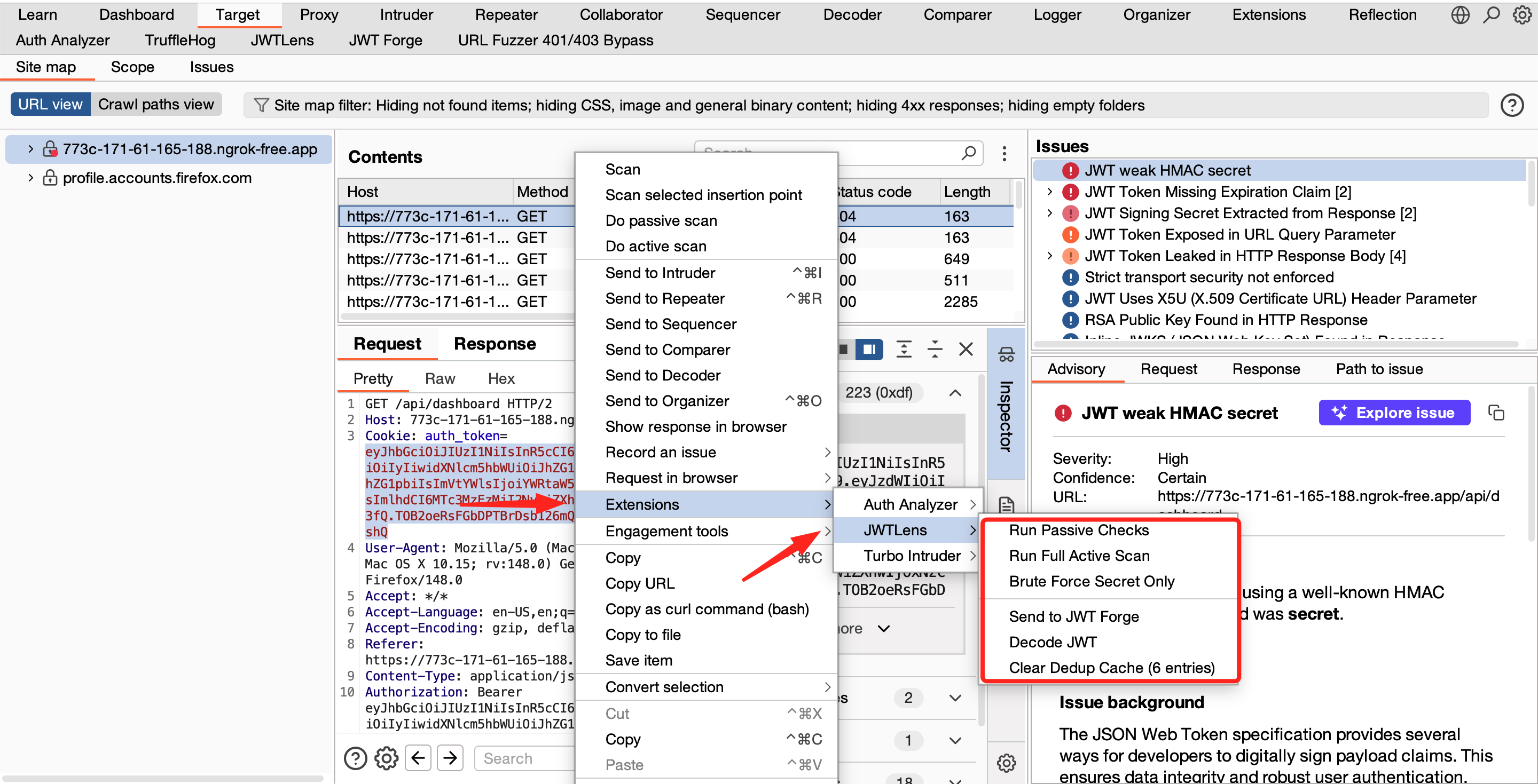Open the message editor settings gear at bottom
Image resolution: width=1538 pixels, height=784 pixels.
pyautogui.click(x=386, y=758)
